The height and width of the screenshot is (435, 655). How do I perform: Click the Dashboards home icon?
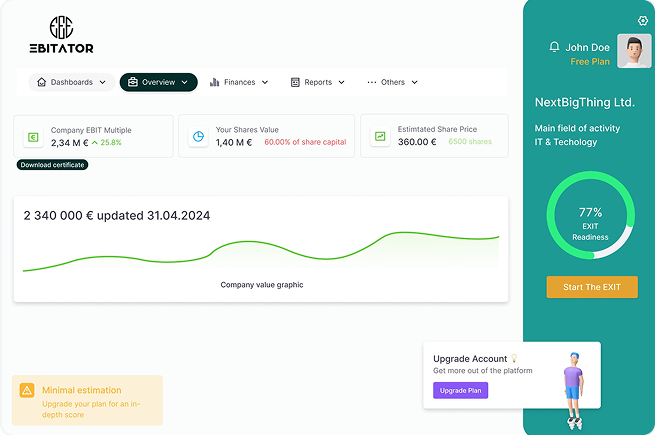(x=41, y=82)
